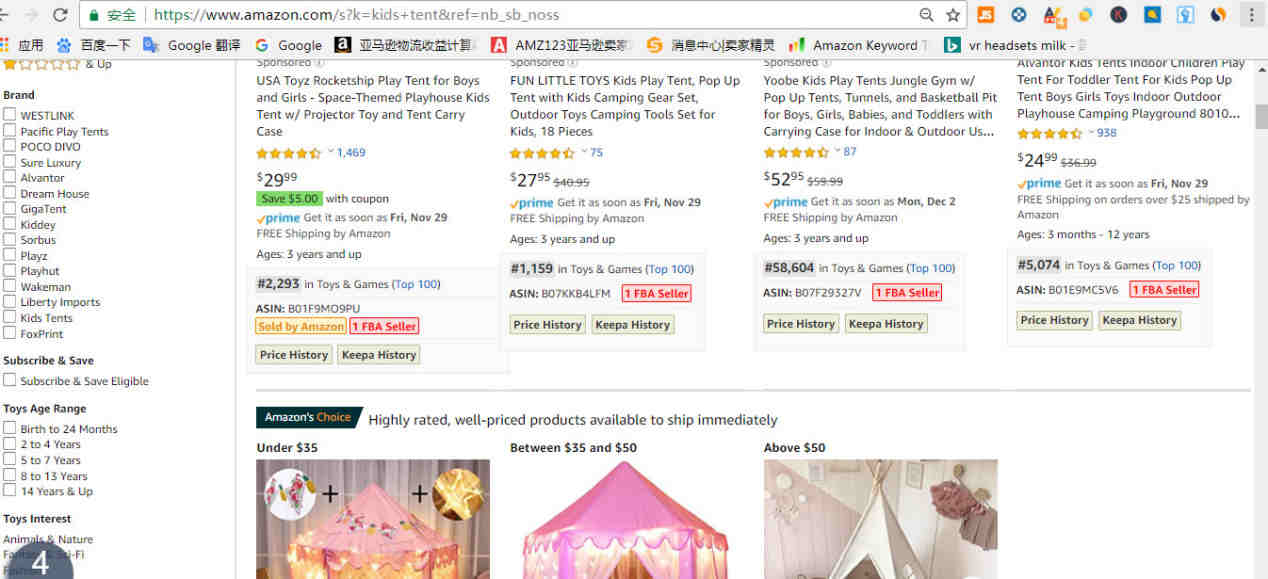Click the zoom magnifier icon in address bar

pos(927,15)
